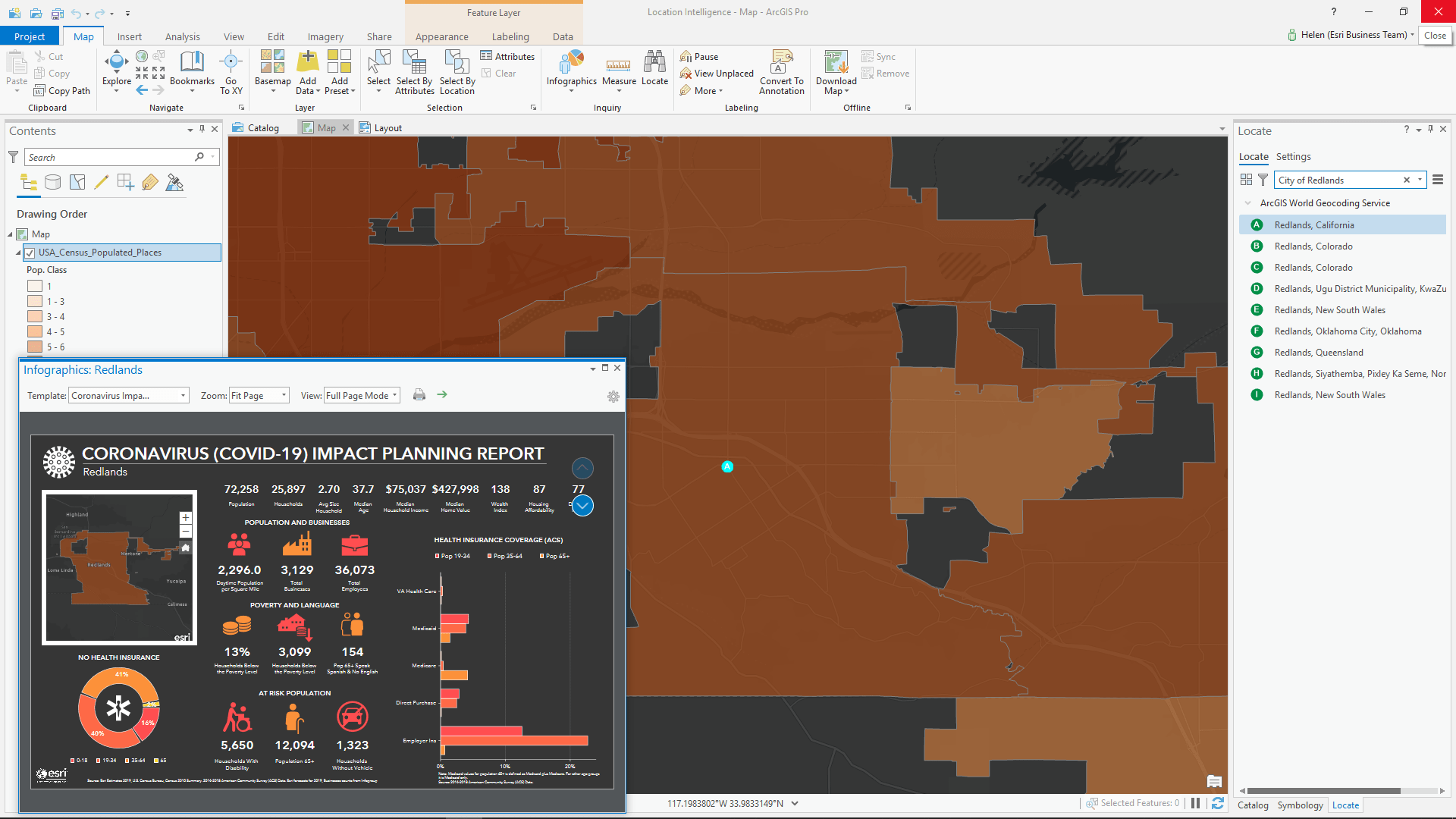Print the infographic report
The height and width of the screenshot is (819, 1456).
click(x=419, y=395)
